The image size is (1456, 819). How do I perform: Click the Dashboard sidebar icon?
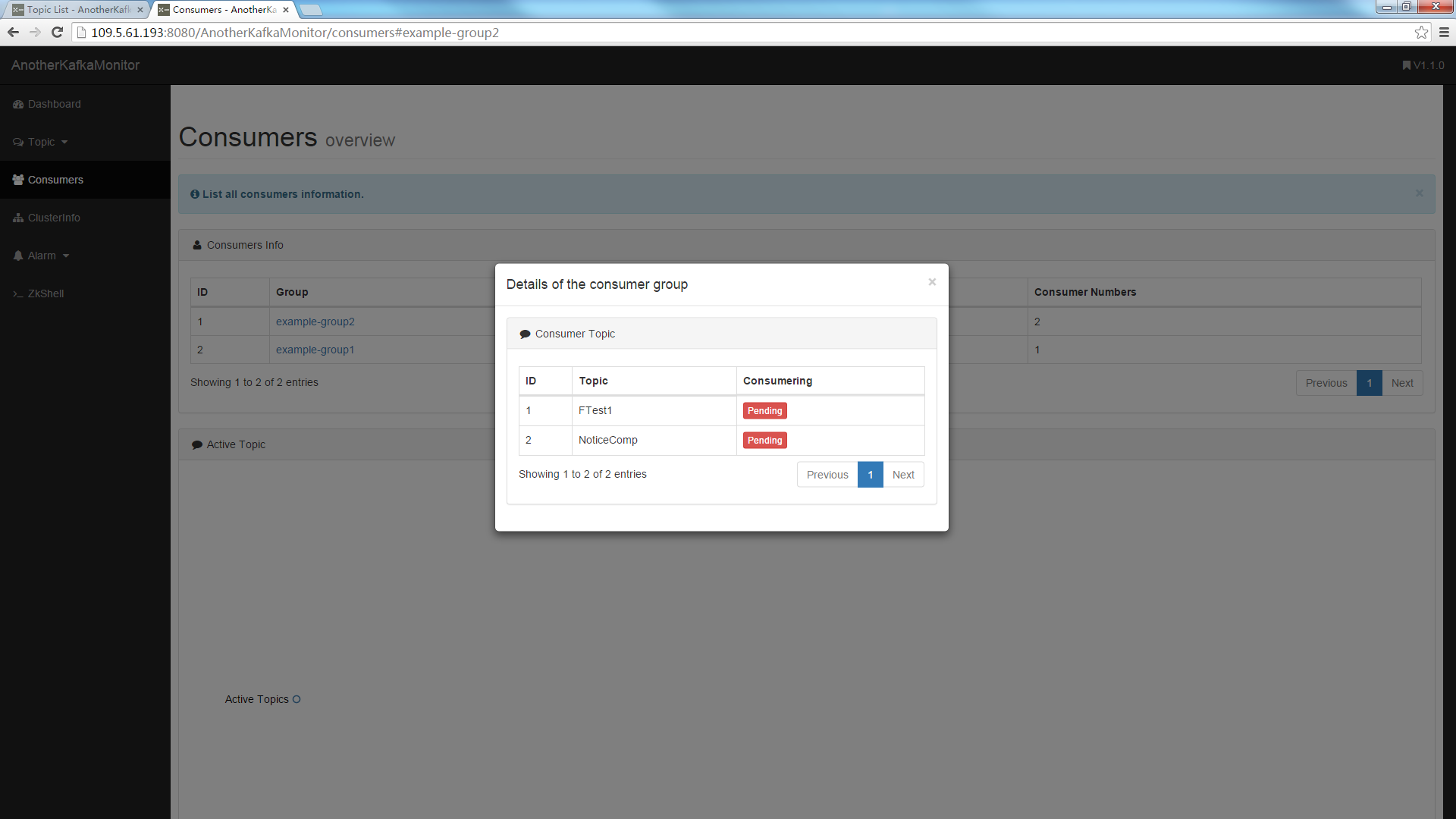pos(18,105)
